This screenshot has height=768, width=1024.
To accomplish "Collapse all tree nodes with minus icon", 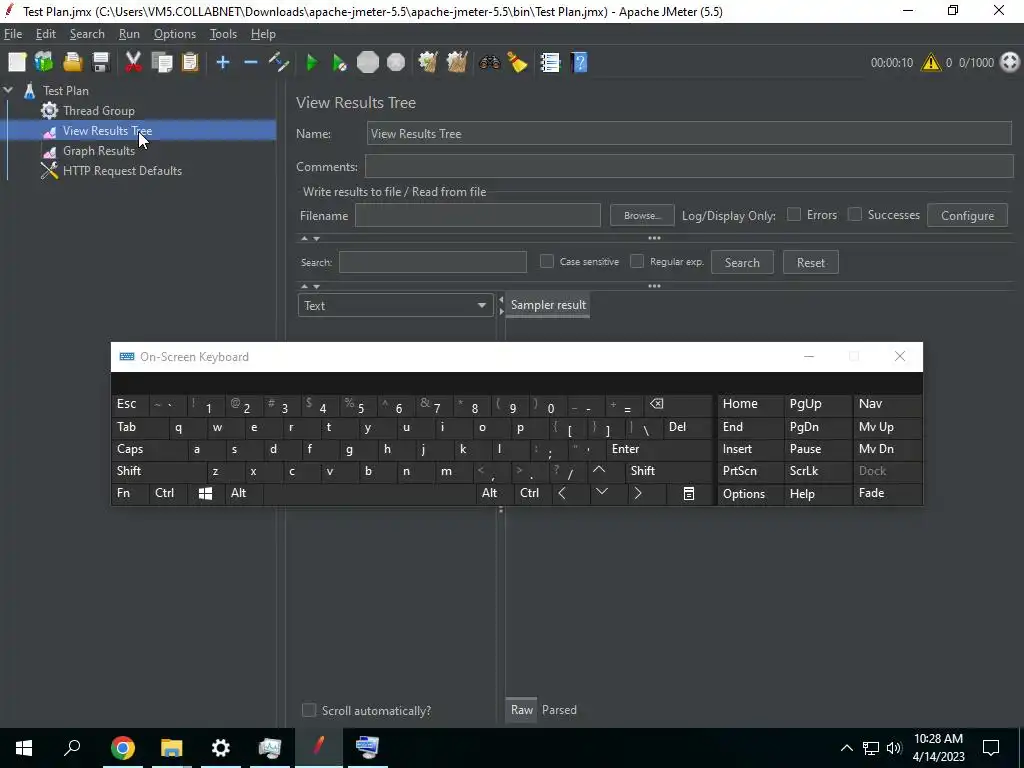I will coord(251,63).
